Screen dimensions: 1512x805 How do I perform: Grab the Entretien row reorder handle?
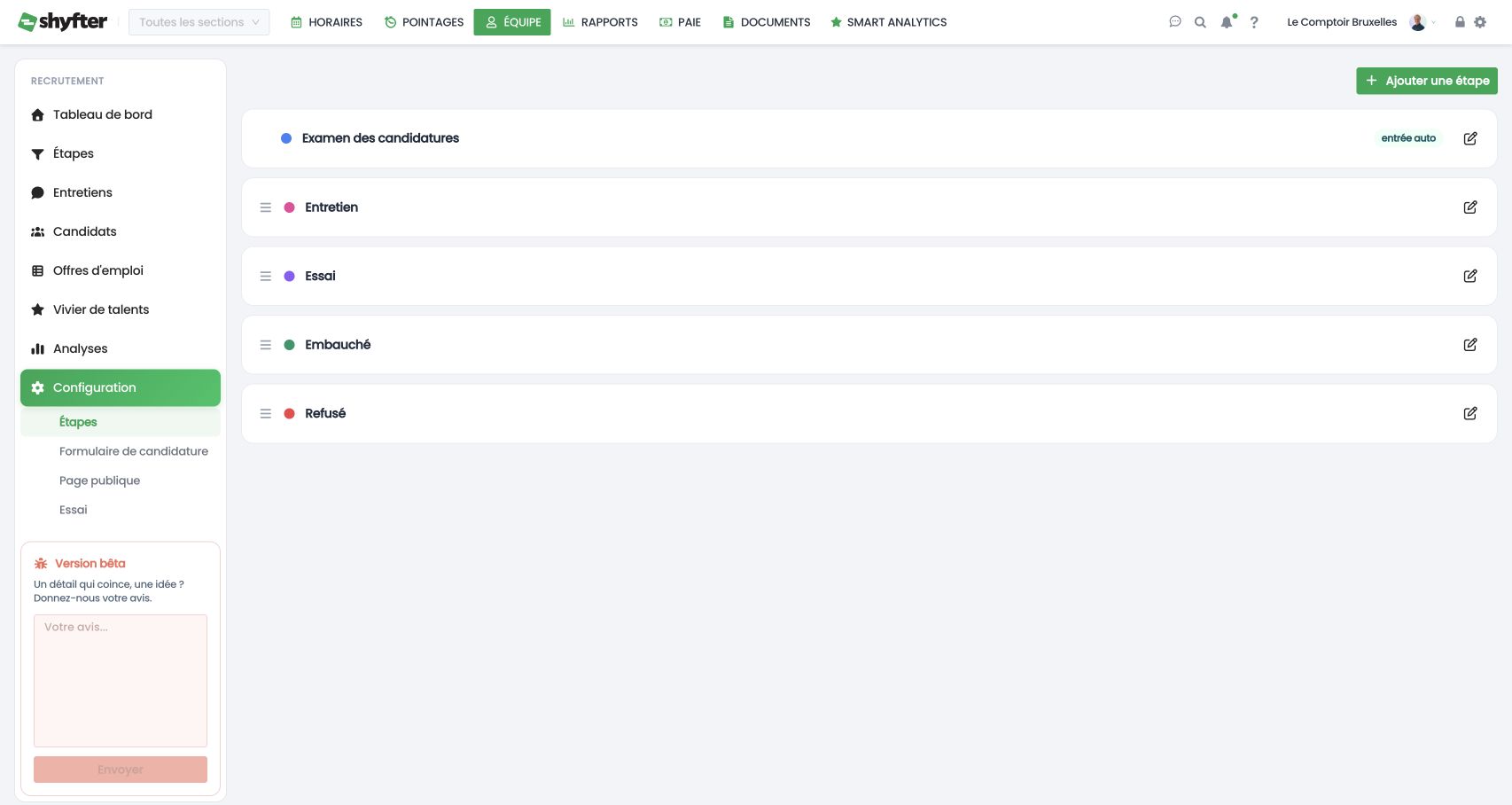[x=265, y=207]
